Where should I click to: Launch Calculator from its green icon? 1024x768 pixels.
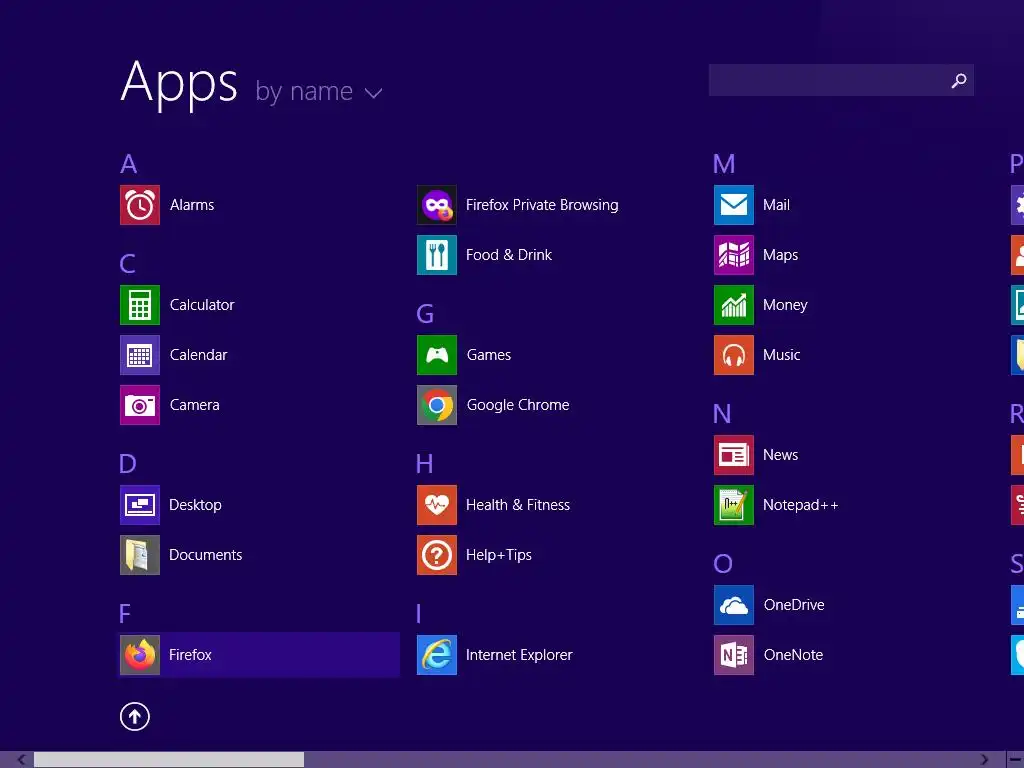(140, 305)
